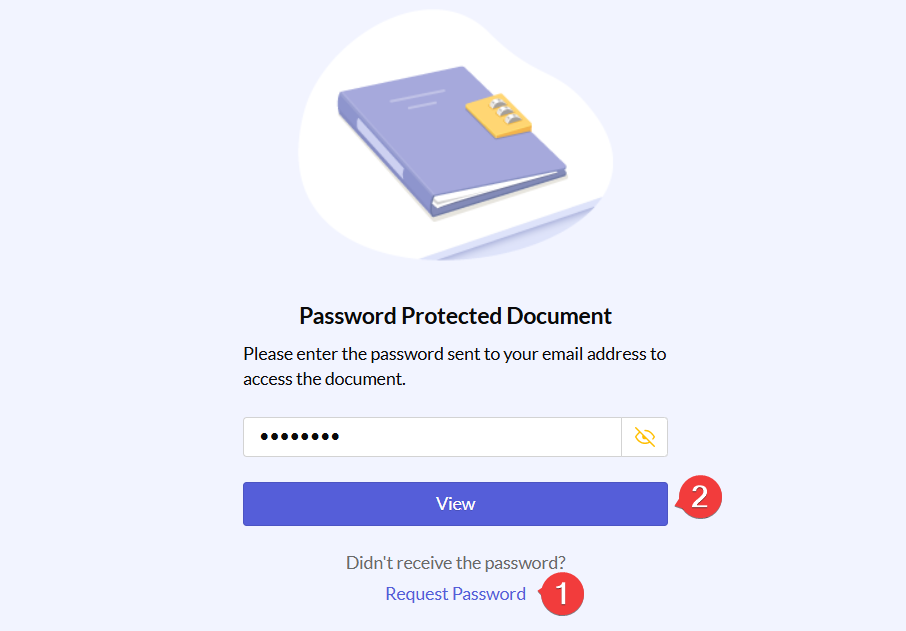The width and height of the screenshot is (906, 631).
Task: Click the masked password dots
Action: [299, 437]
